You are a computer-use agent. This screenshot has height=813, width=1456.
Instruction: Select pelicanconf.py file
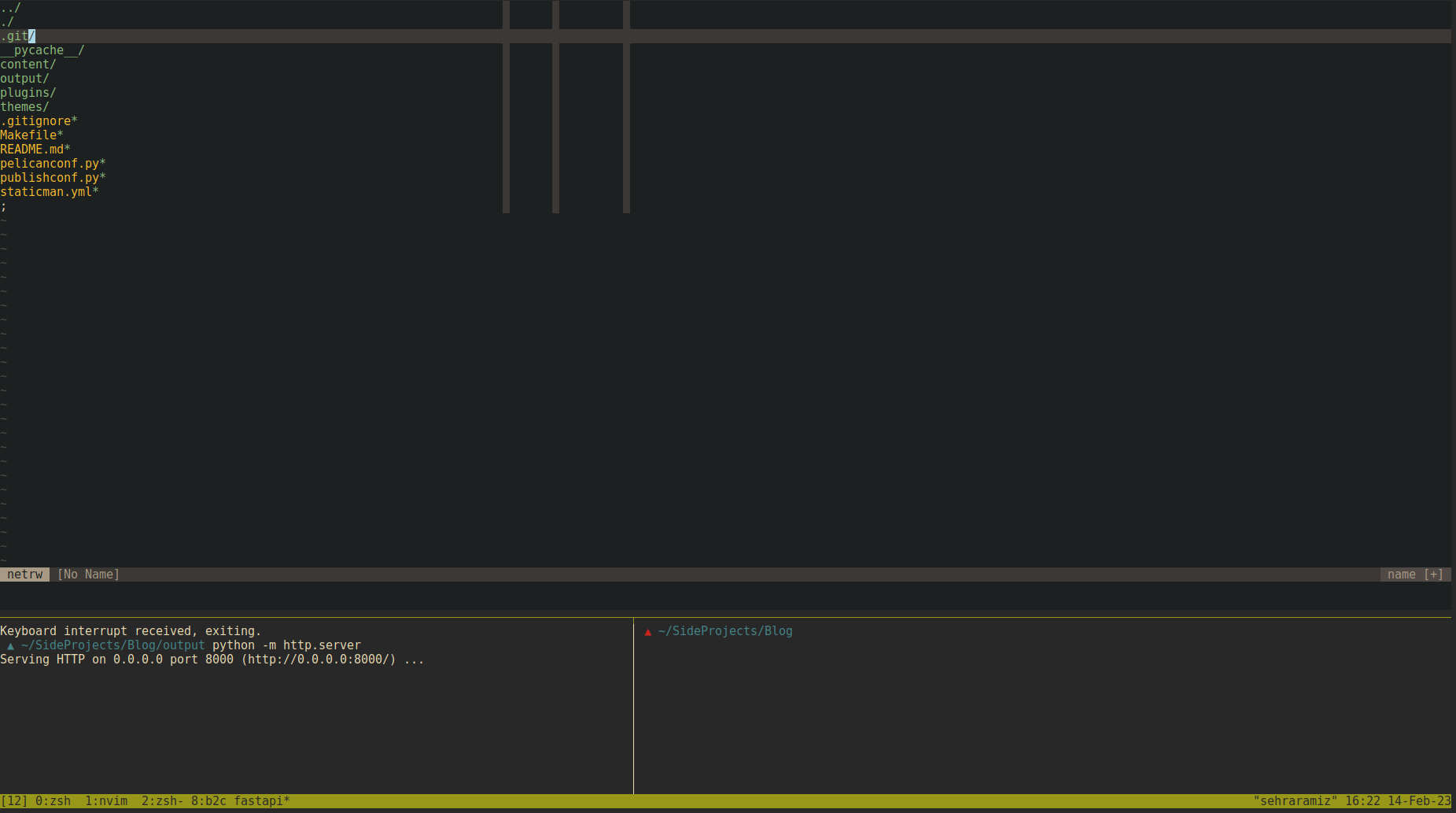coord(51,164)
